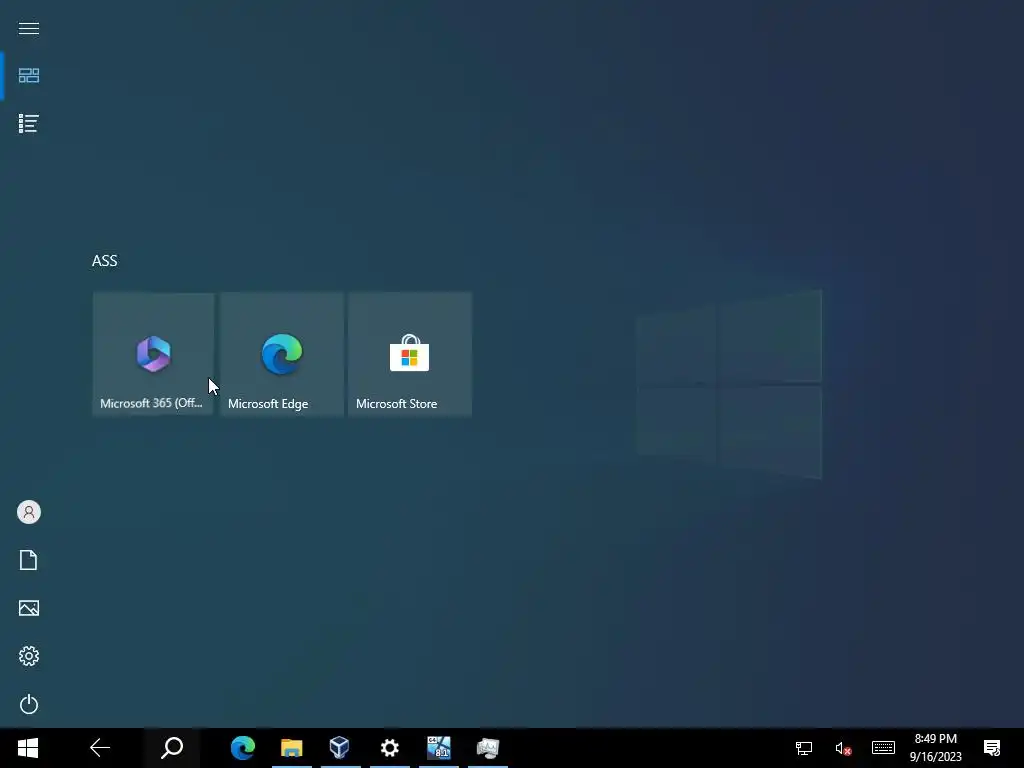Open the clock showing 8:49 PM

[935, 748]
